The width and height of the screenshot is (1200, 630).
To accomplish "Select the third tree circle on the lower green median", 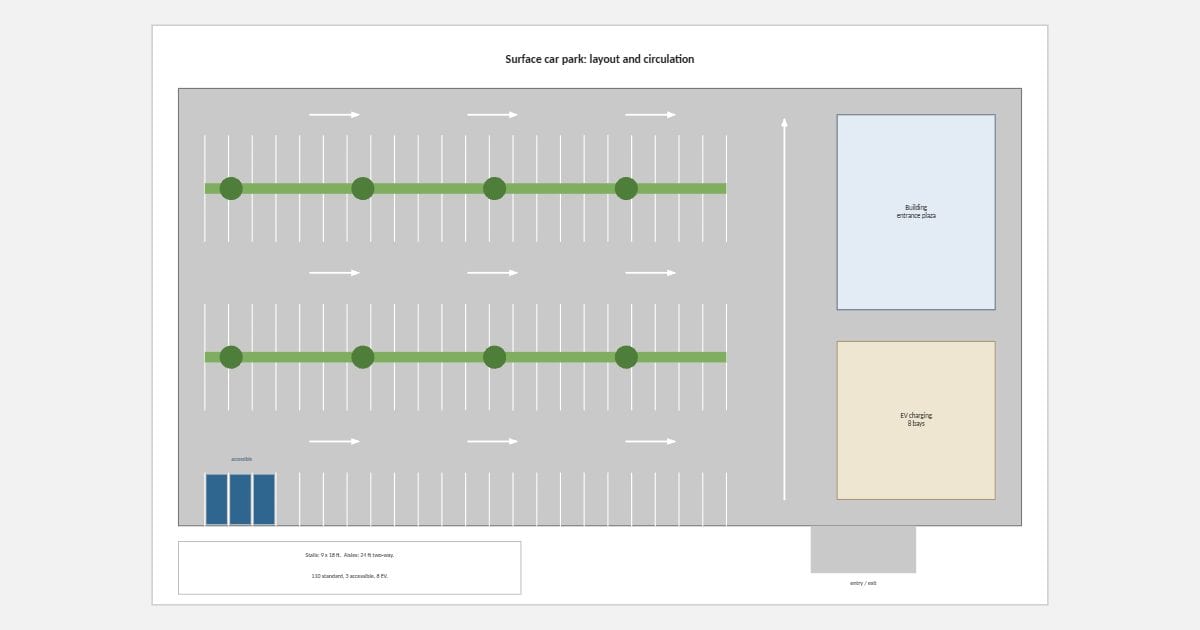I will point(494,357).
